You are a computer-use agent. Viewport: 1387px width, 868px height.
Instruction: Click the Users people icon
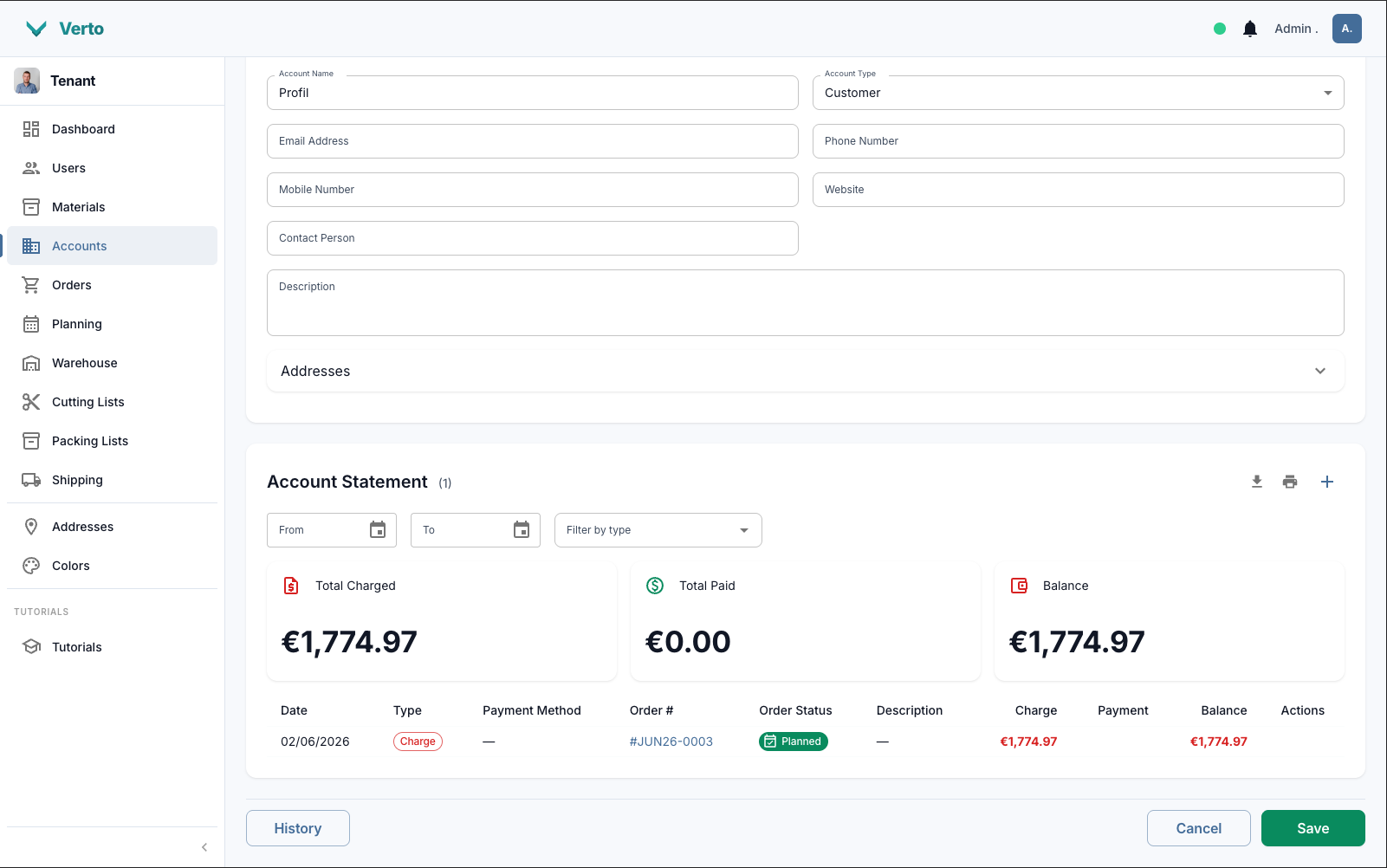coord(31,168)
